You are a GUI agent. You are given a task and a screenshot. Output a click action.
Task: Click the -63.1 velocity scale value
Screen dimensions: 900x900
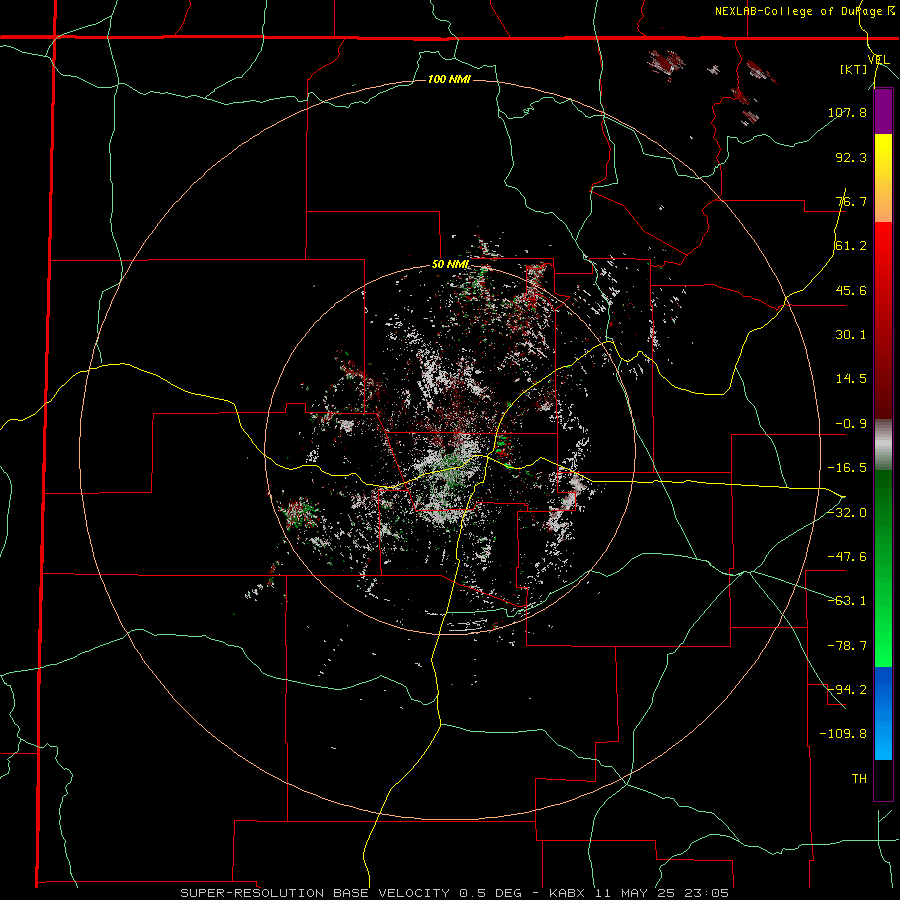(847, 601)
